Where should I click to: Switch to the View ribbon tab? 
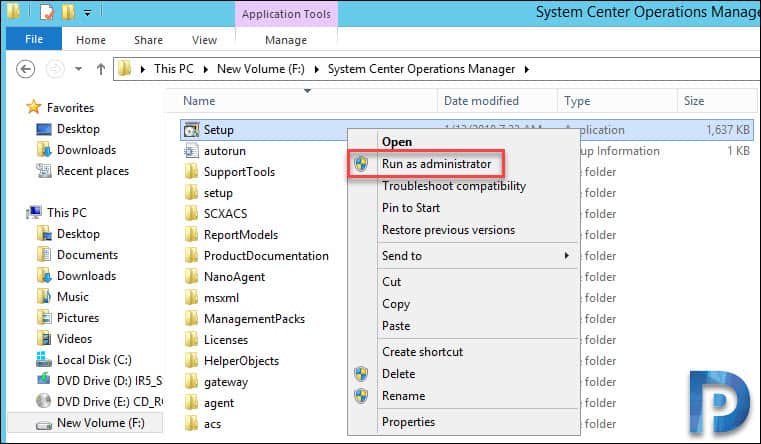point(204,40)
